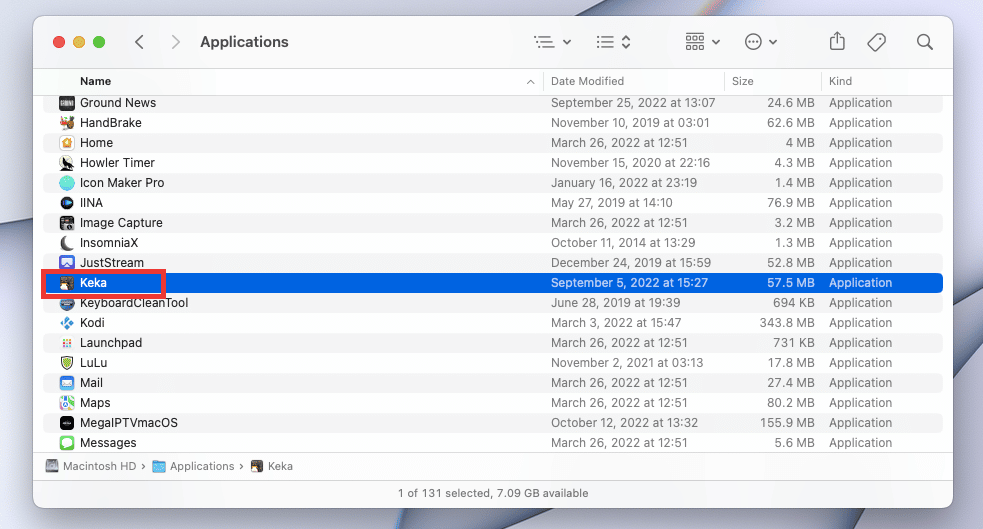Click the LuLu shield icon
Viewport: 983px width, 529px height.
tap(67, 363)
